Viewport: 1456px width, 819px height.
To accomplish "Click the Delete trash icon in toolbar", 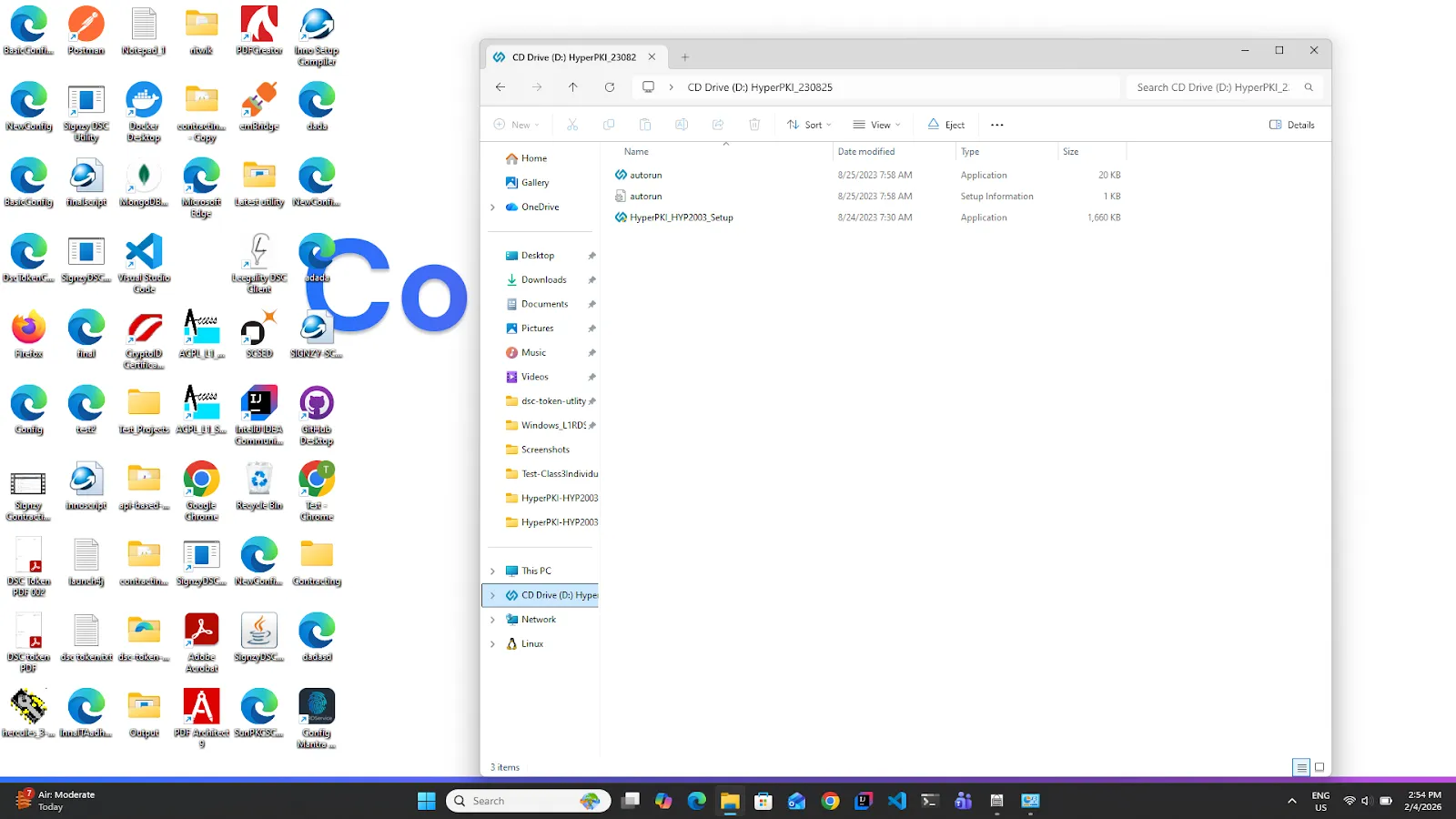I will click(754, 125).
